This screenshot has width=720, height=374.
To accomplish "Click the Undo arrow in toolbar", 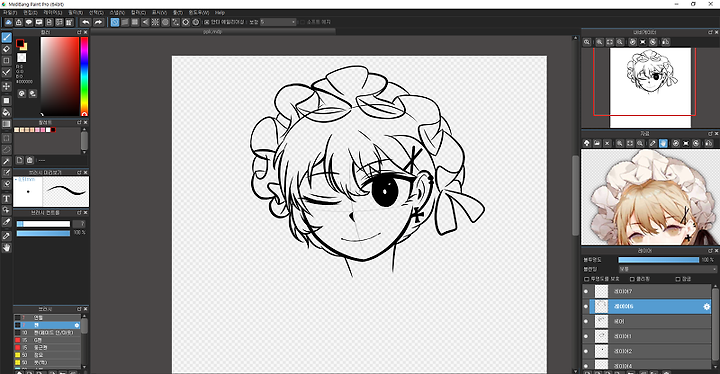I will click(x=86, y=22).
